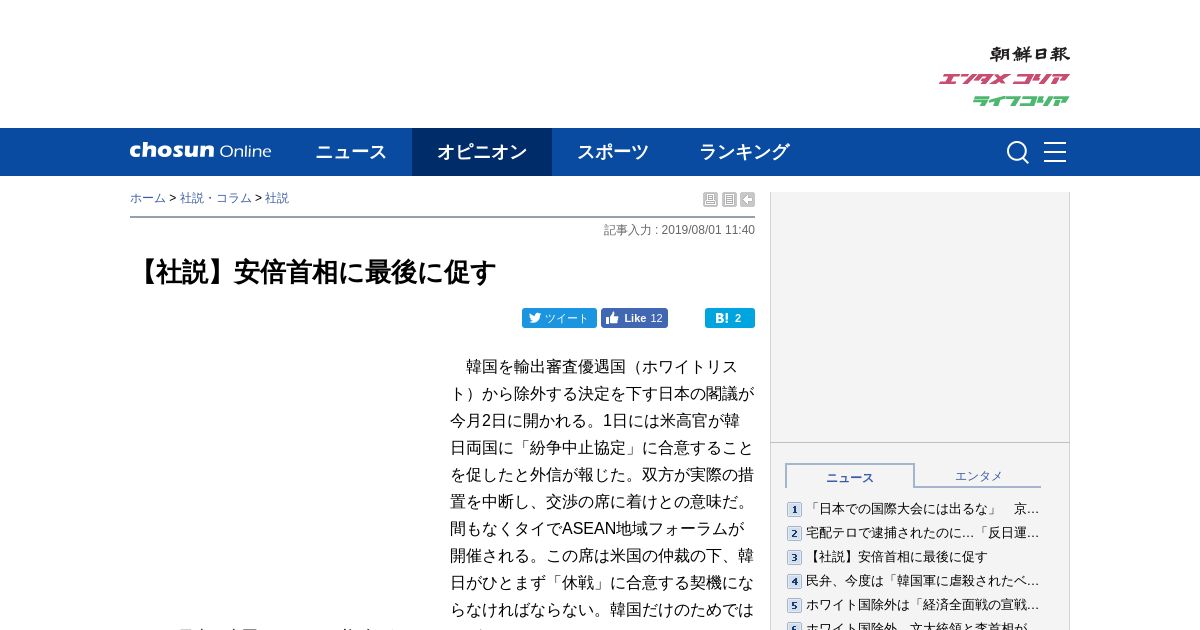Switch to the エンタメ ranking tab
This screenshot has width=1200, height=630.
[x=978, y=476]
